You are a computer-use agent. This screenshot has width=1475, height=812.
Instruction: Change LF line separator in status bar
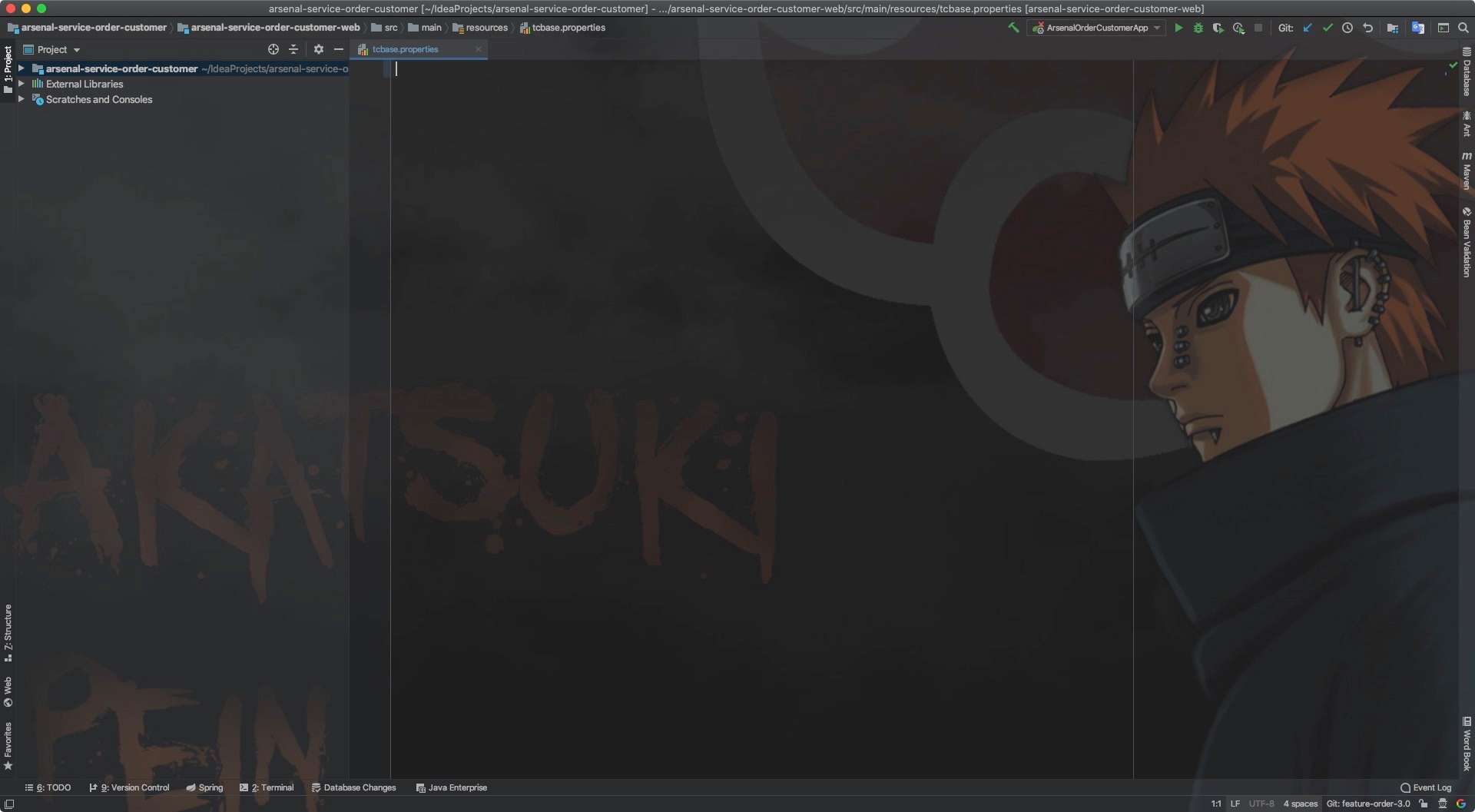coord(1235,804)
